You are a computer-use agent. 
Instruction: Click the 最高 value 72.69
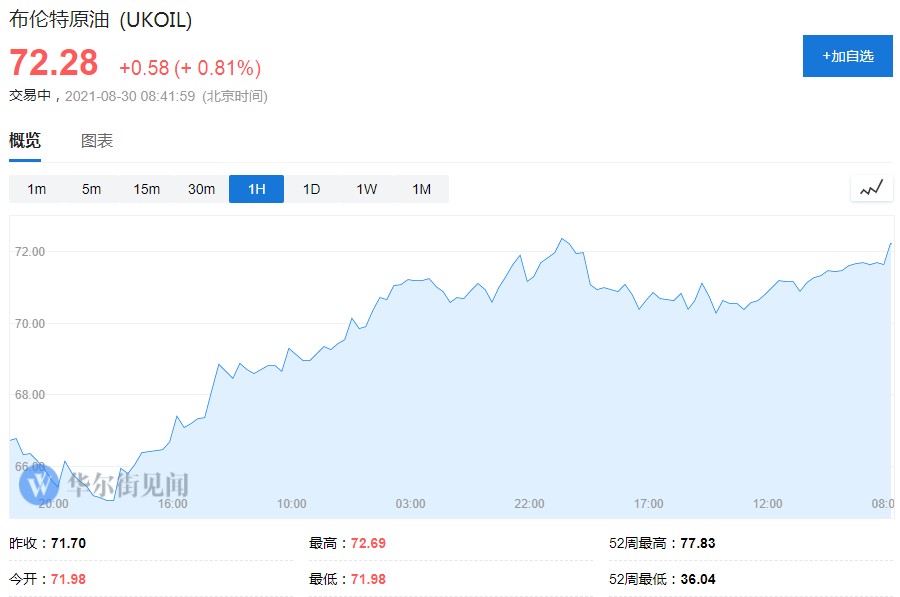point(367,543)
